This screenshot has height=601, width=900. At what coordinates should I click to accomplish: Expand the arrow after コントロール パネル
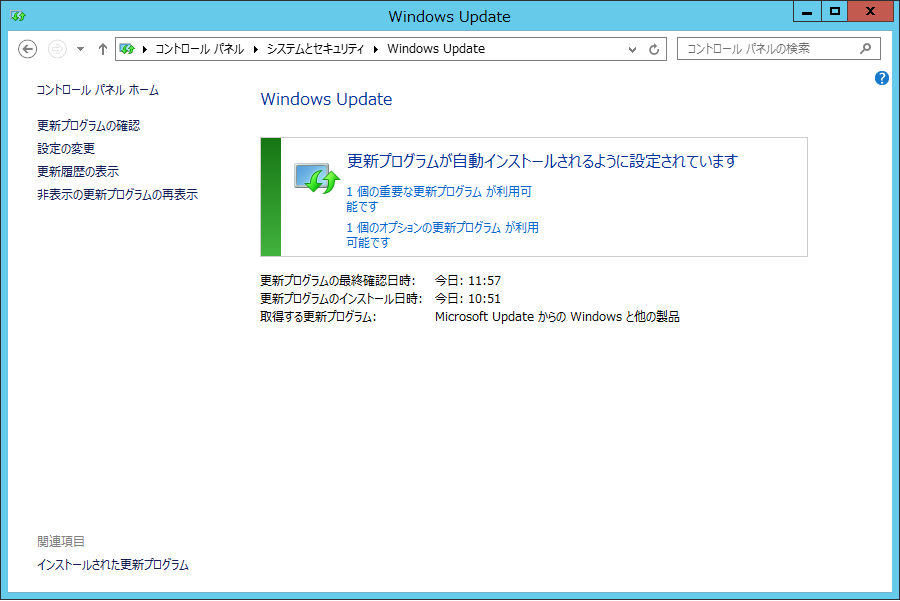(256, 49)
